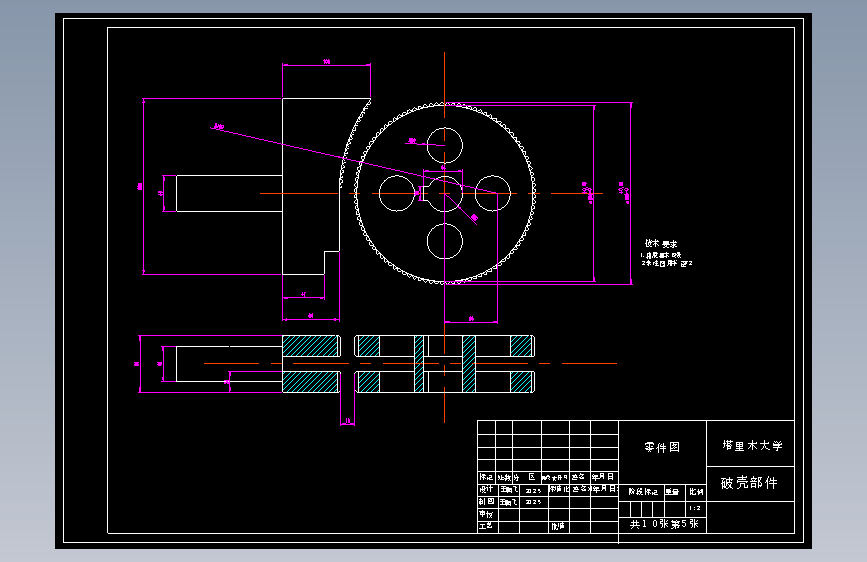Click the 零件图 title block text
Screen dimensions: 867x562
(662, 447)
